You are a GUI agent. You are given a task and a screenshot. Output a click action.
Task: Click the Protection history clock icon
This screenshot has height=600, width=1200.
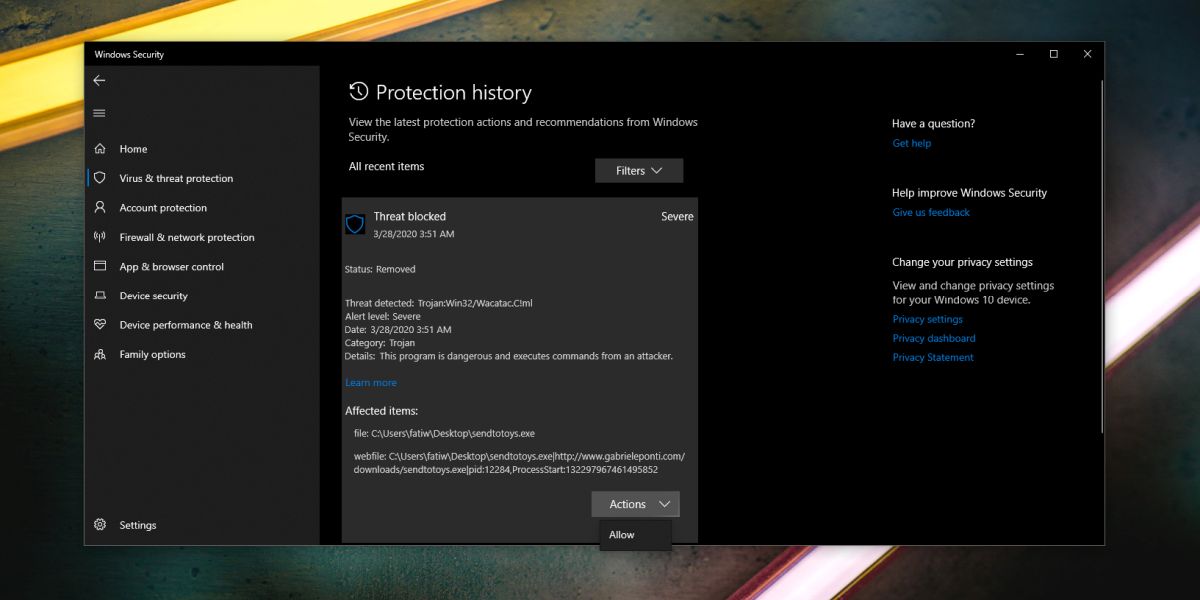tap(358, 92)
